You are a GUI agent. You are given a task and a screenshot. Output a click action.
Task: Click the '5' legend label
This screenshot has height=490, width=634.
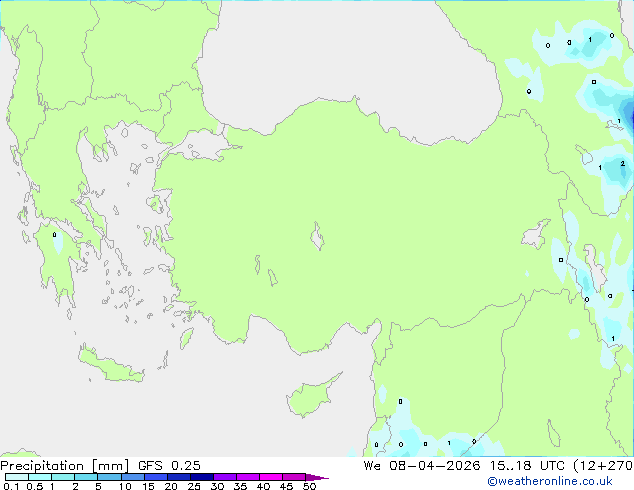coord(98,486)
